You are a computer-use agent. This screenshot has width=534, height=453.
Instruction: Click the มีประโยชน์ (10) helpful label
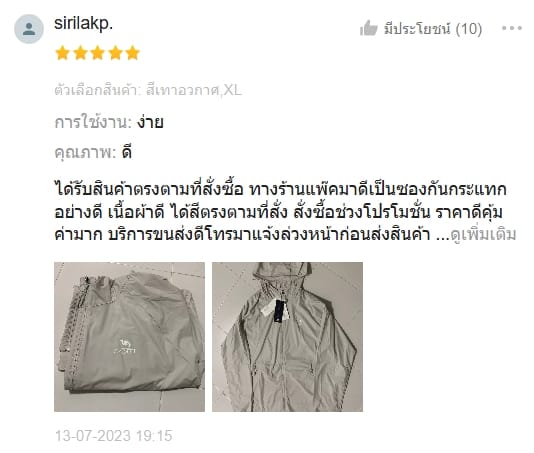(433, 29)
